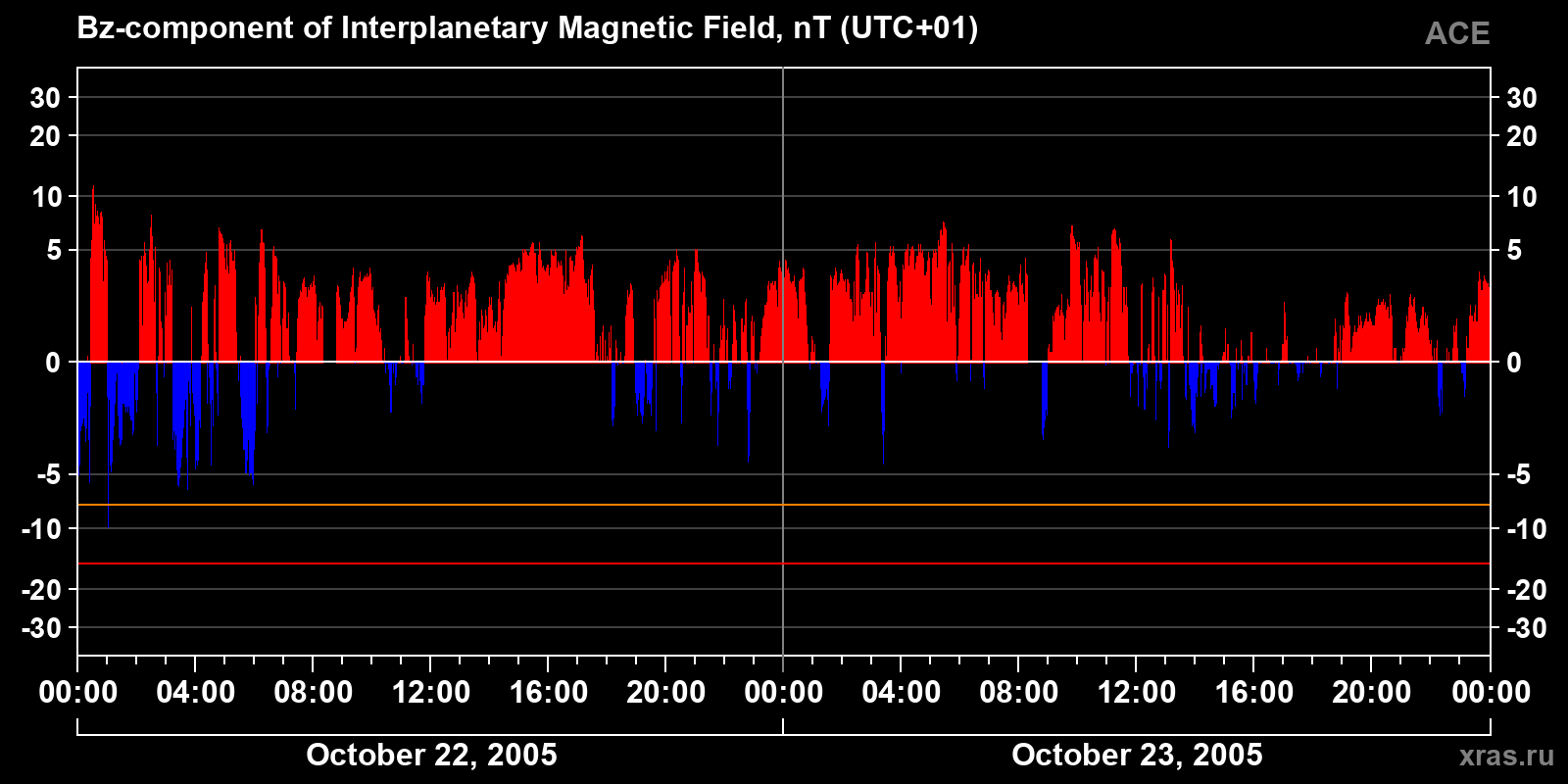Click the '04:00' time label under October 23
The height and width of the screenshot is (784, 1568).
tap(902, 692)
